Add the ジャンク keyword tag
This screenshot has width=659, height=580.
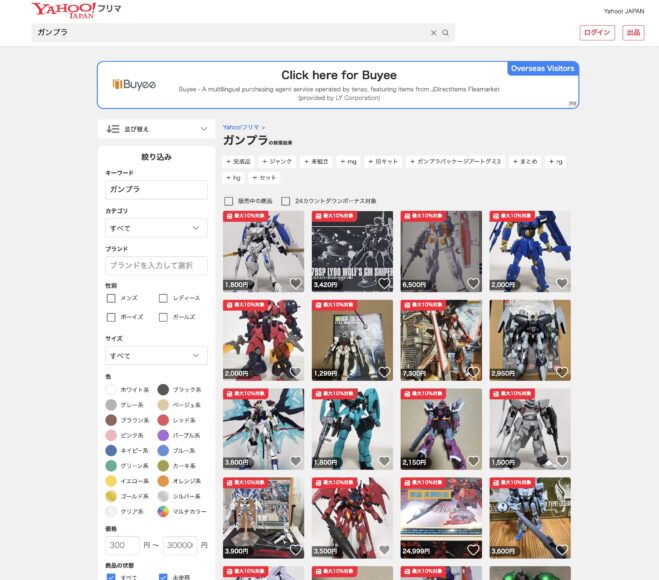click(x=277, y=161)
